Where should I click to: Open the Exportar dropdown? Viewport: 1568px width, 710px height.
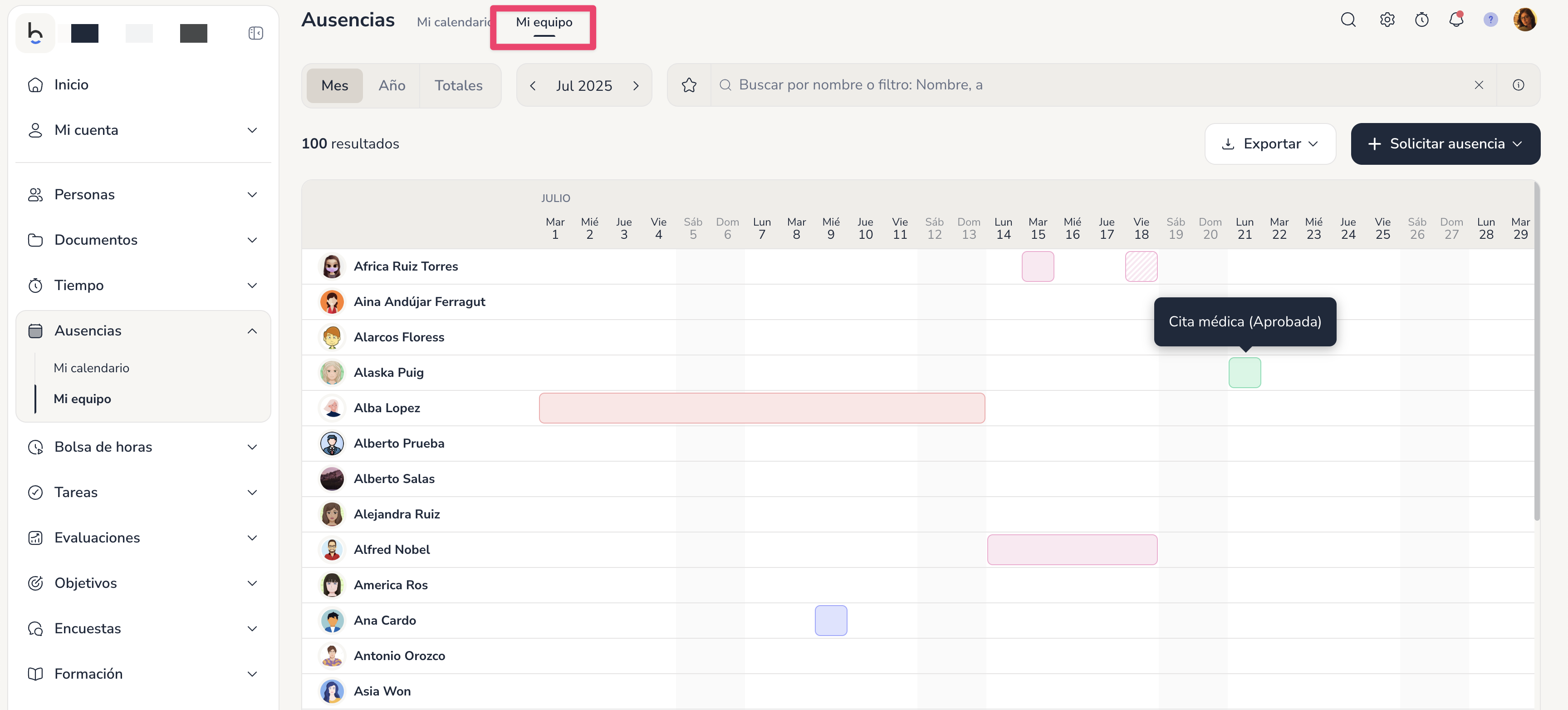coord(1270,144)
